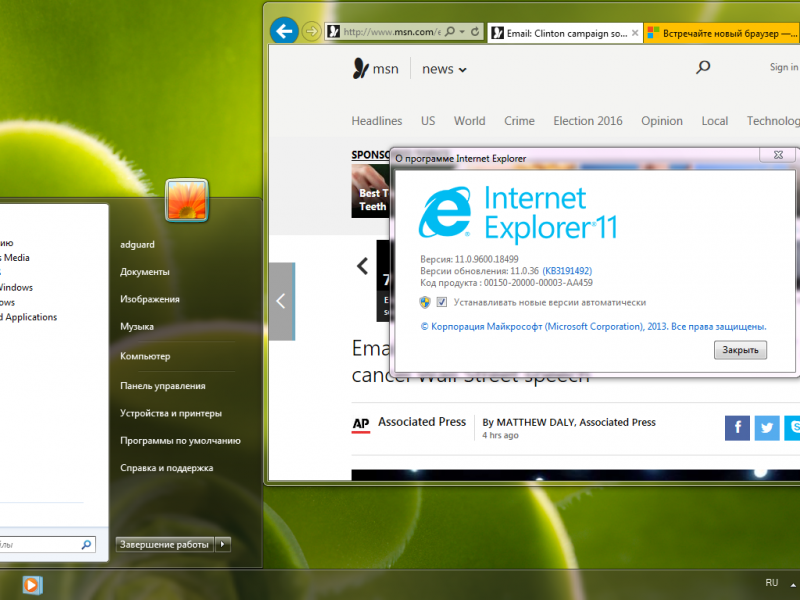Click the Microsoft Corporation copyright link

tap(593, 327)
